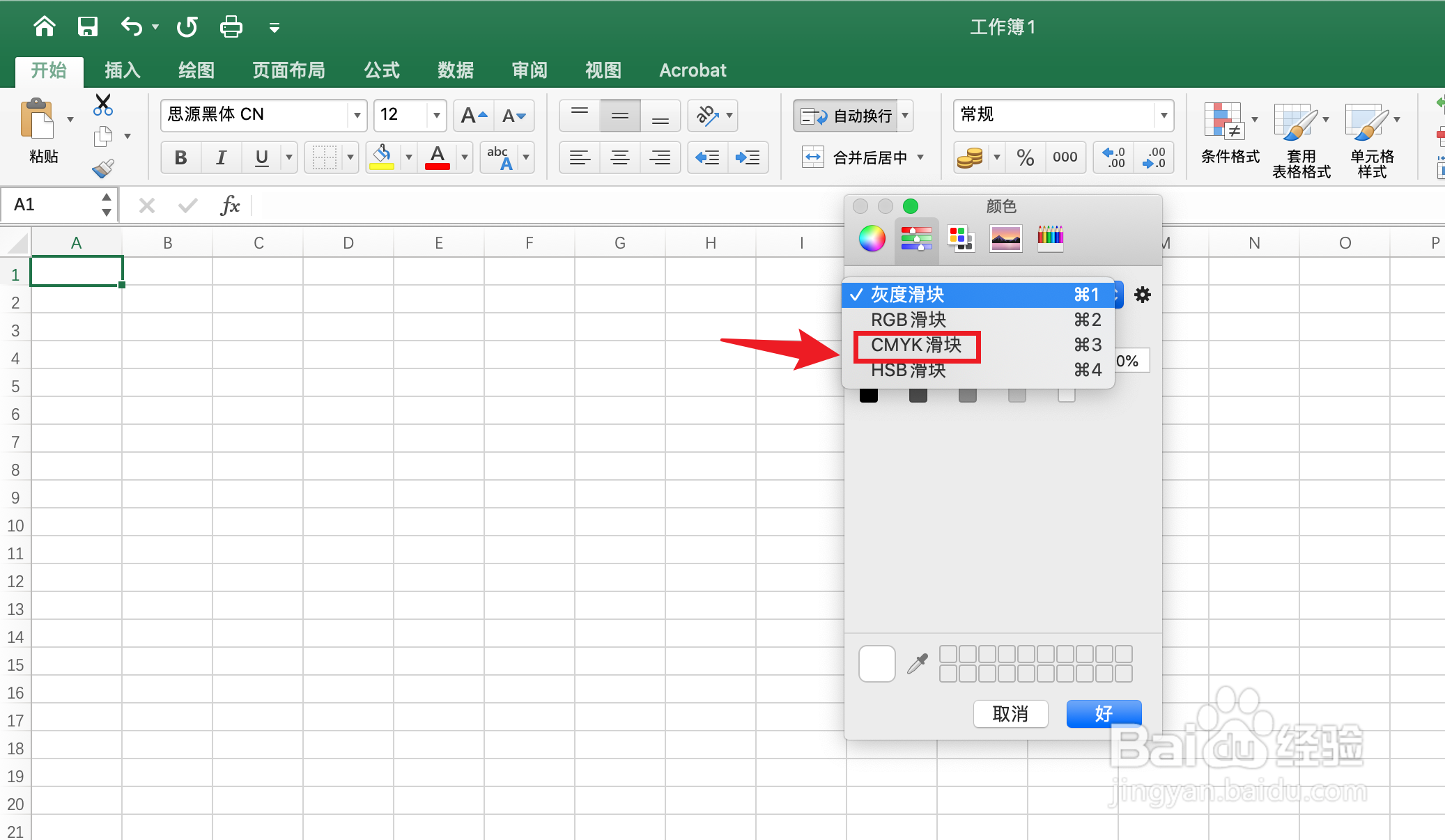Switch to the 插入 ribbon tab
Image resolution: width=1445 pixels, height=840 pixels.
point(123,70)
